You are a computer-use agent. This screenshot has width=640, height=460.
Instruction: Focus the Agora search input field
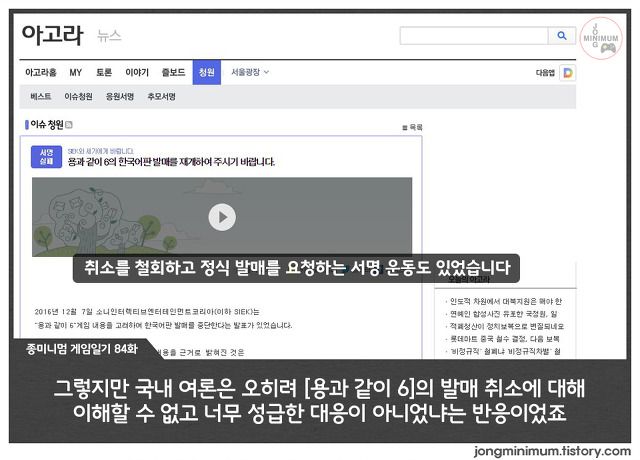tap(474, 36)
